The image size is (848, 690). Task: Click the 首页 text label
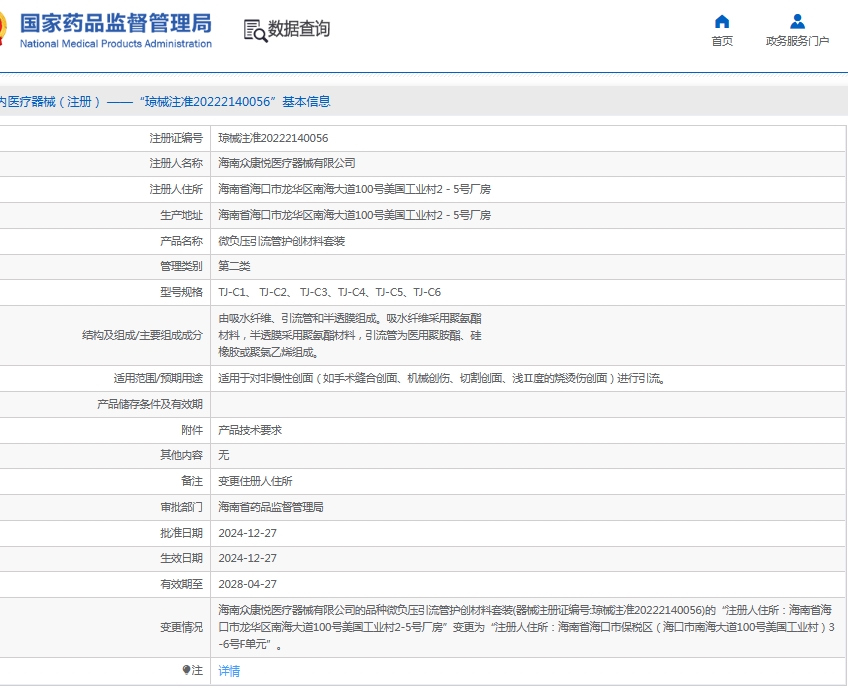[722, 41]
